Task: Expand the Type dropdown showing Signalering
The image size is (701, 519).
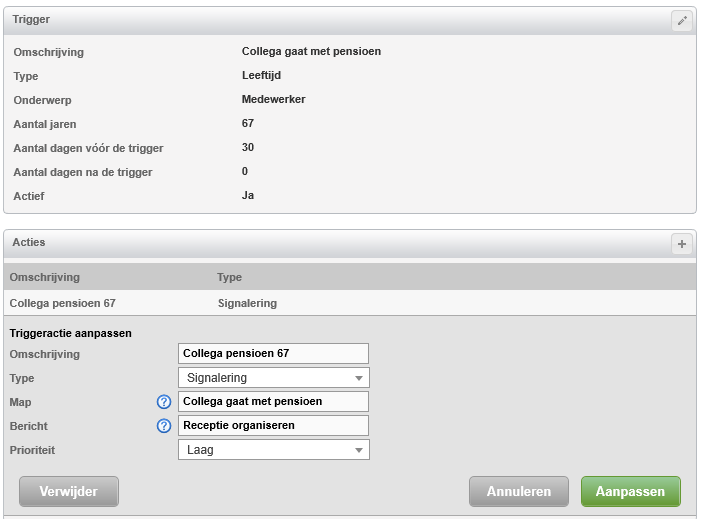Action: (274, 378)
